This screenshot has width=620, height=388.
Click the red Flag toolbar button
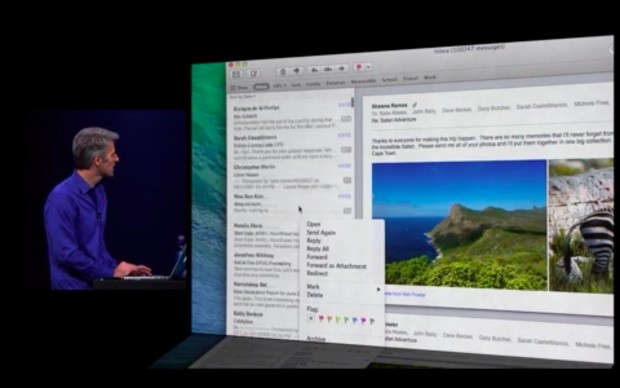[x=359, y=68]
